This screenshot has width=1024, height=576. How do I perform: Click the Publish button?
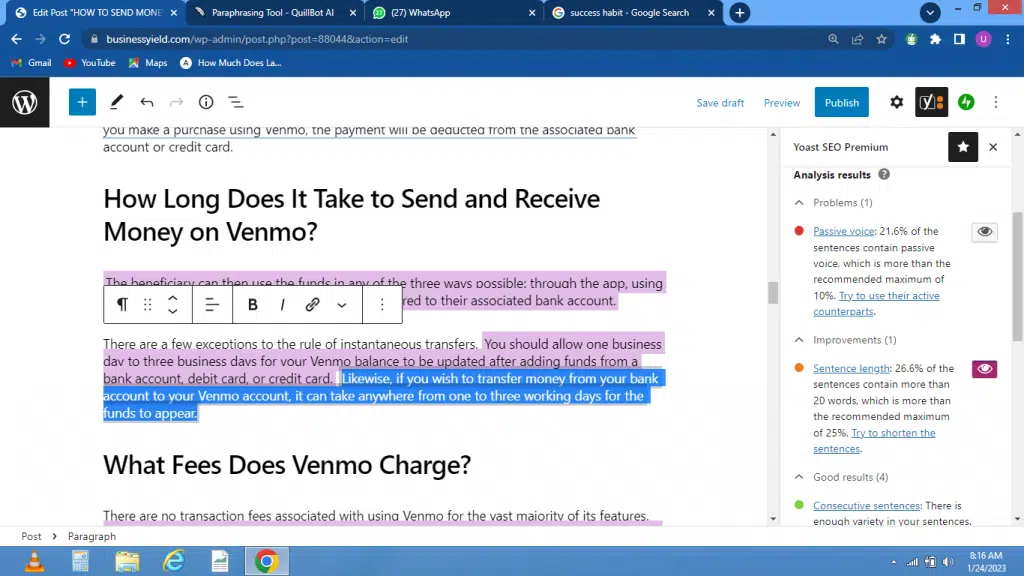pos(841,102)
